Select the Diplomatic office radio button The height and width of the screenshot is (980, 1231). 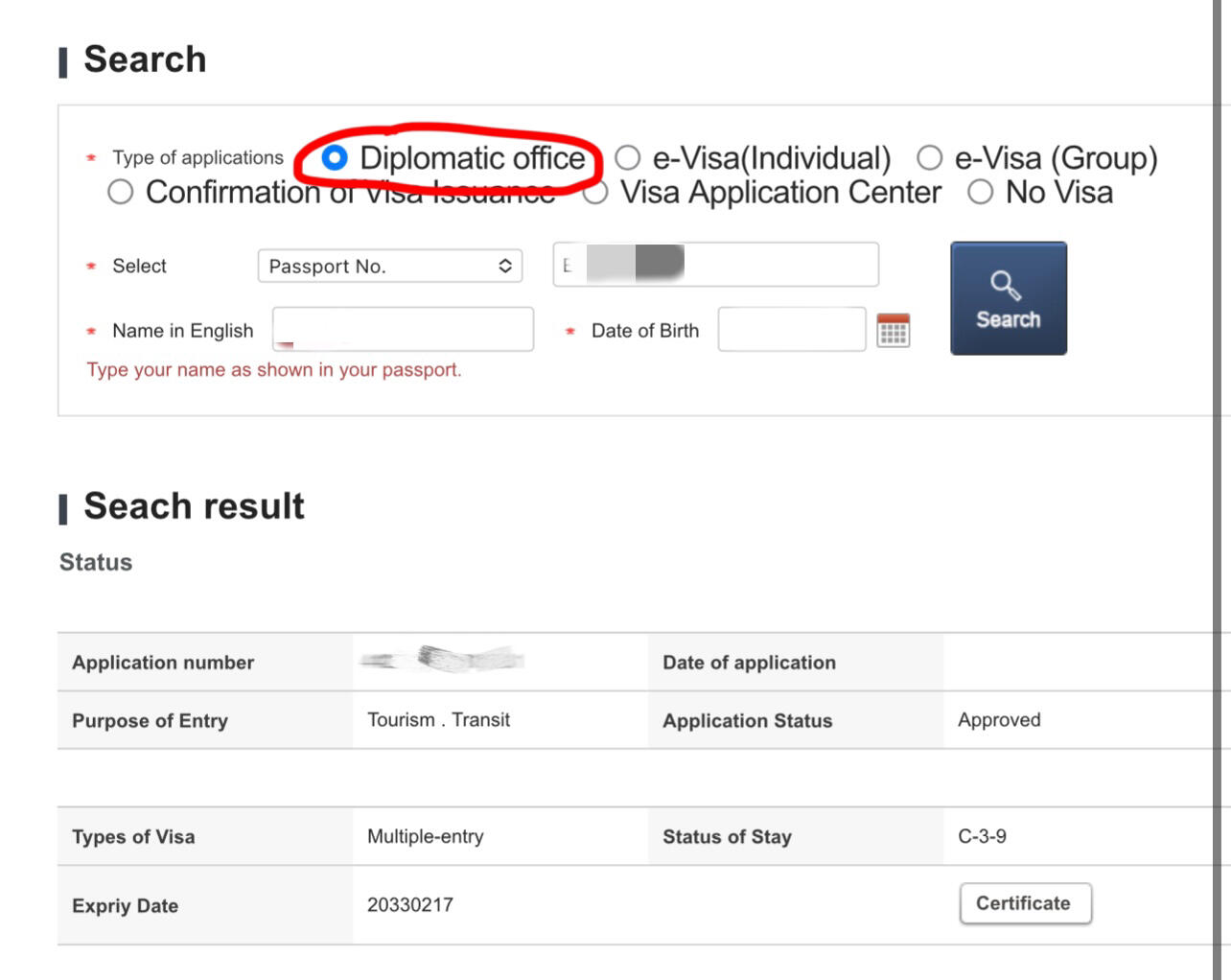point(335,157)
